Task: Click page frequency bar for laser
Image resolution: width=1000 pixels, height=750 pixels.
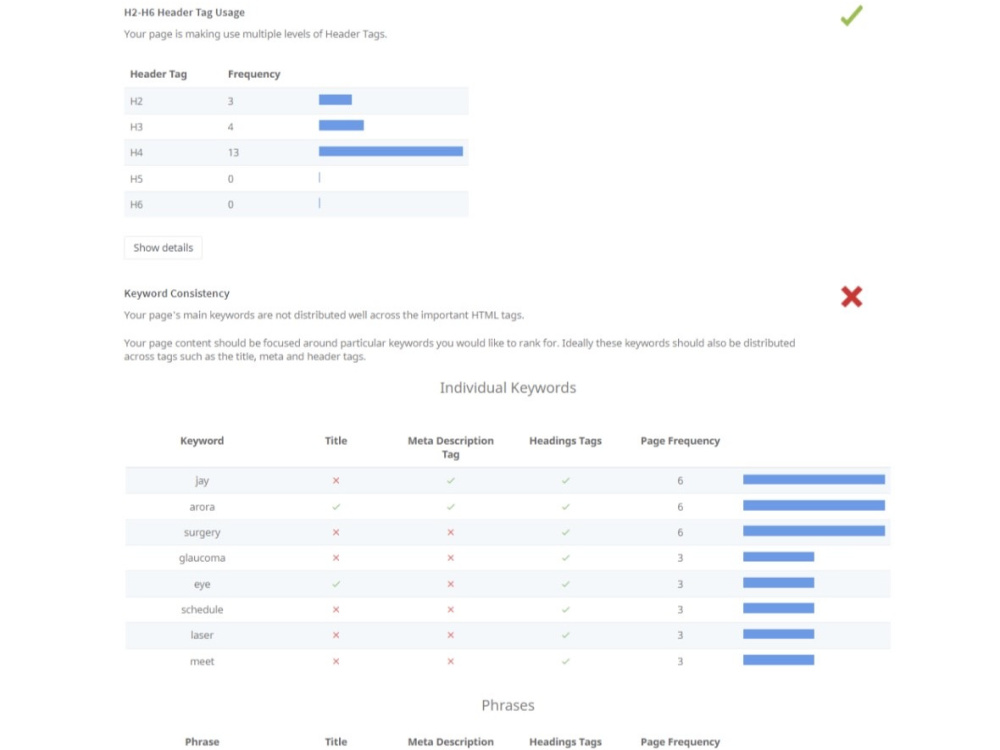Action: (779, 634)
